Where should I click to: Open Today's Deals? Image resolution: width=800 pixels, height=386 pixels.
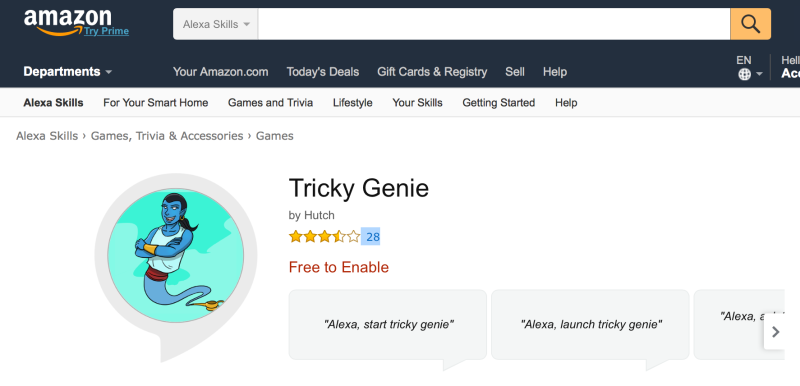tap(322, 72)
